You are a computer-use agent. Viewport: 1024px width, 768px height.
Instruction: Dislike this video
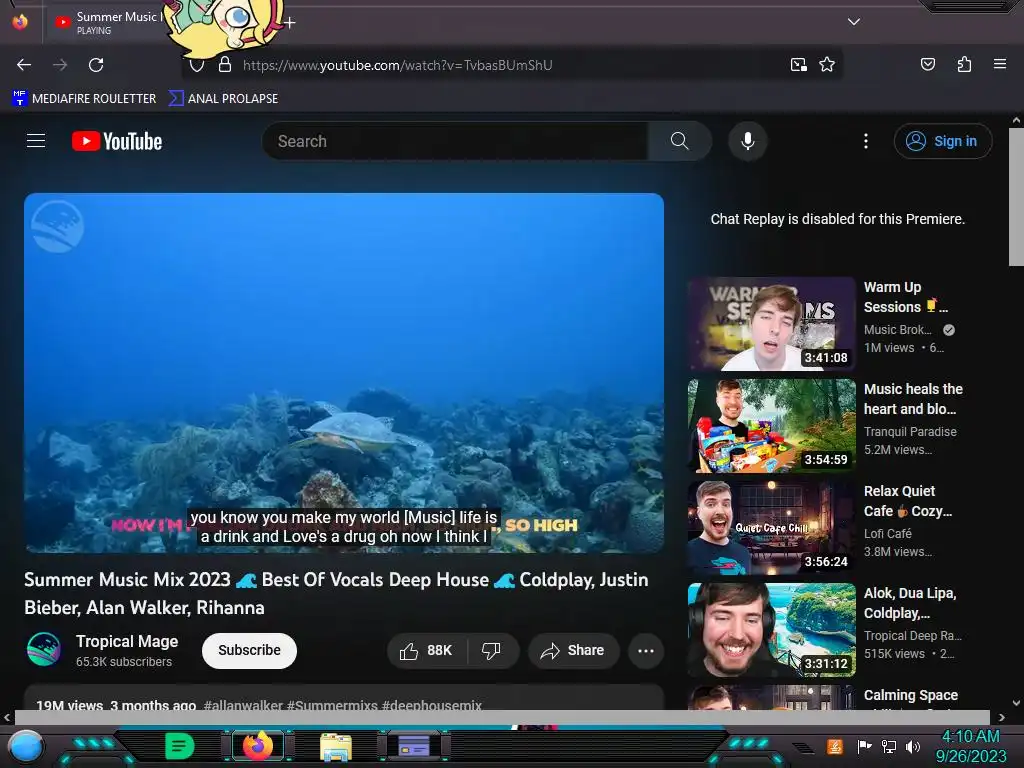[492, 650]
